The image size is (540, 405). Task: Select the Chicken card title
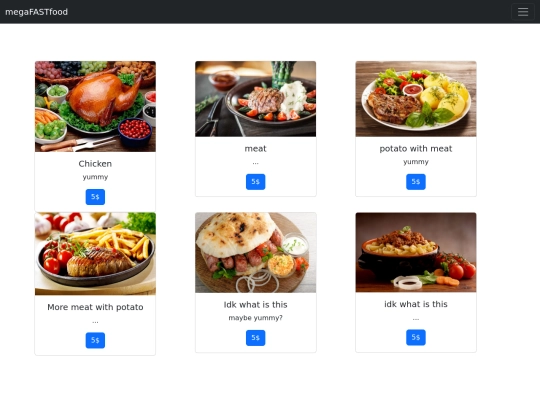click(95, 164)
